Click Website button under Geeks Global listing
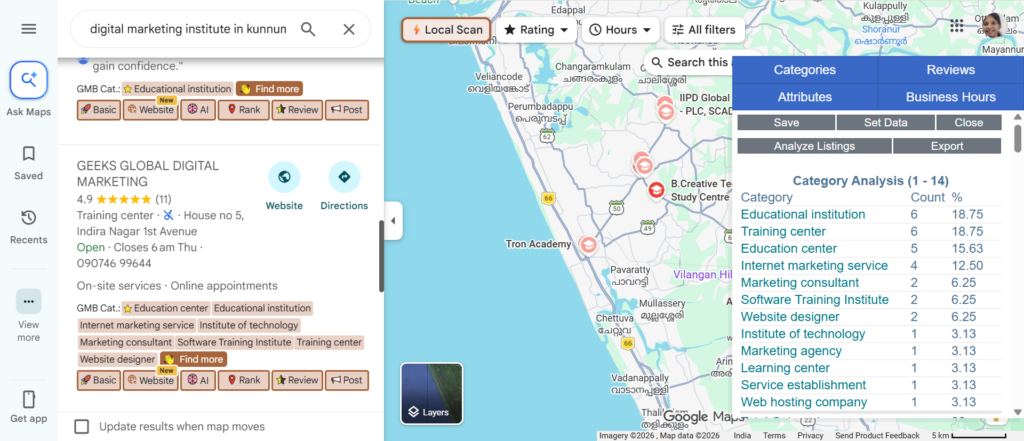The height and width of the screenshot is (441, 1024). (151, 380)
